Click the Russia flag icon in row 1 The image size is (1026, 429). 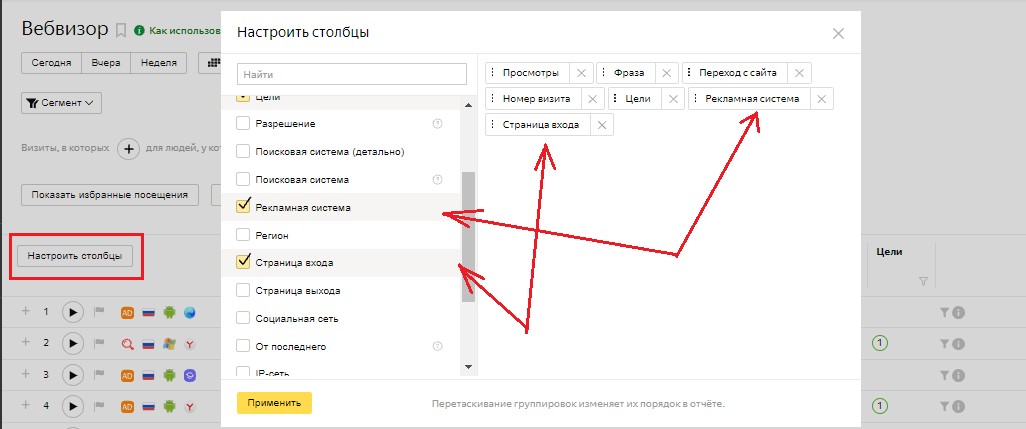point(149,313)
